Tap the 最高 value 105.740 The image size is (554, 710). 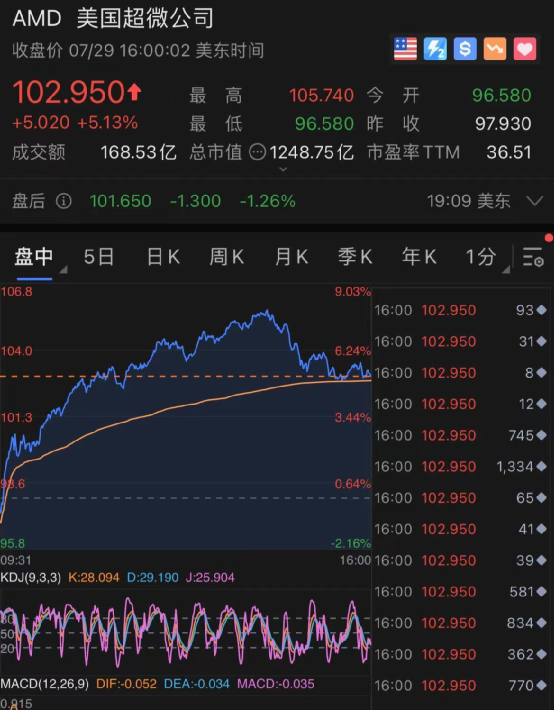pyautogui.click(x=321, y=96)
